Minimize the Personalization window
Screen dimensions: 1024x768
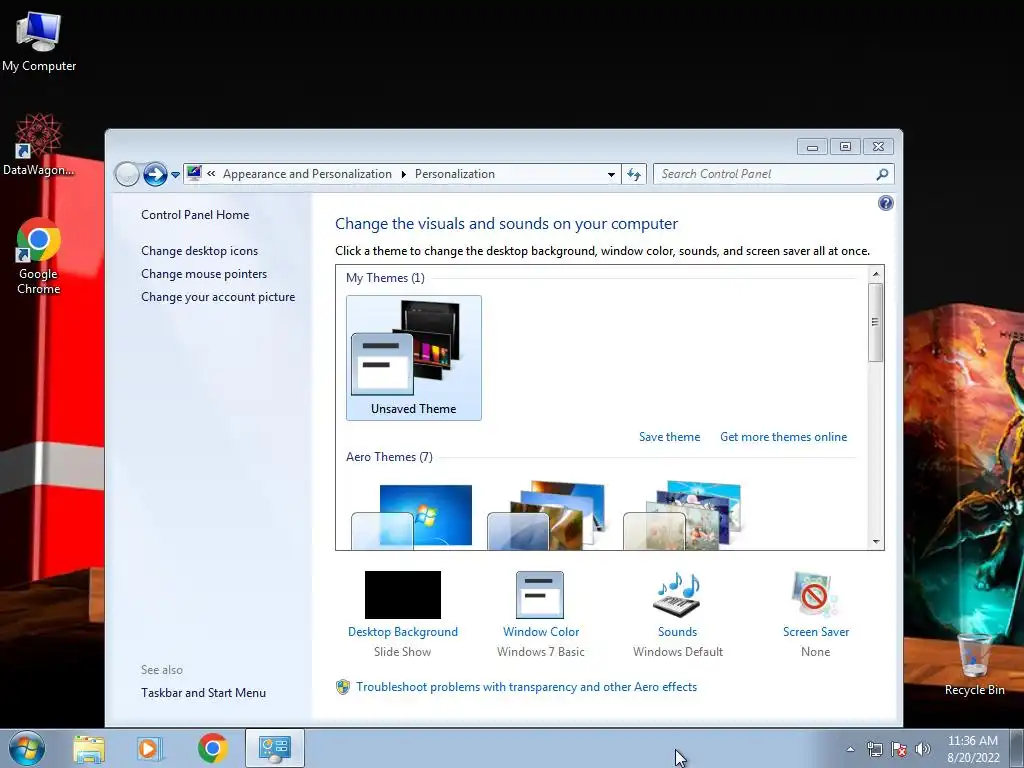point(812,147)
